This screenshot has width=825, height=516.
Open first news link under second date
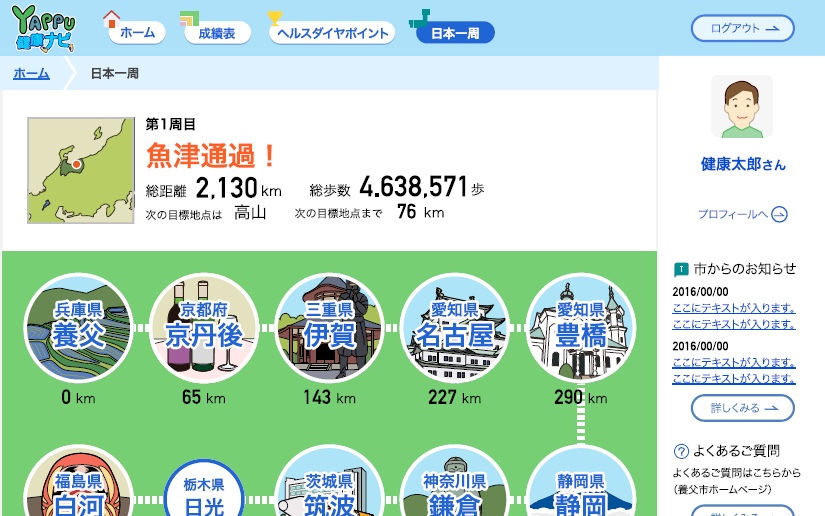(x=734, y=362)
